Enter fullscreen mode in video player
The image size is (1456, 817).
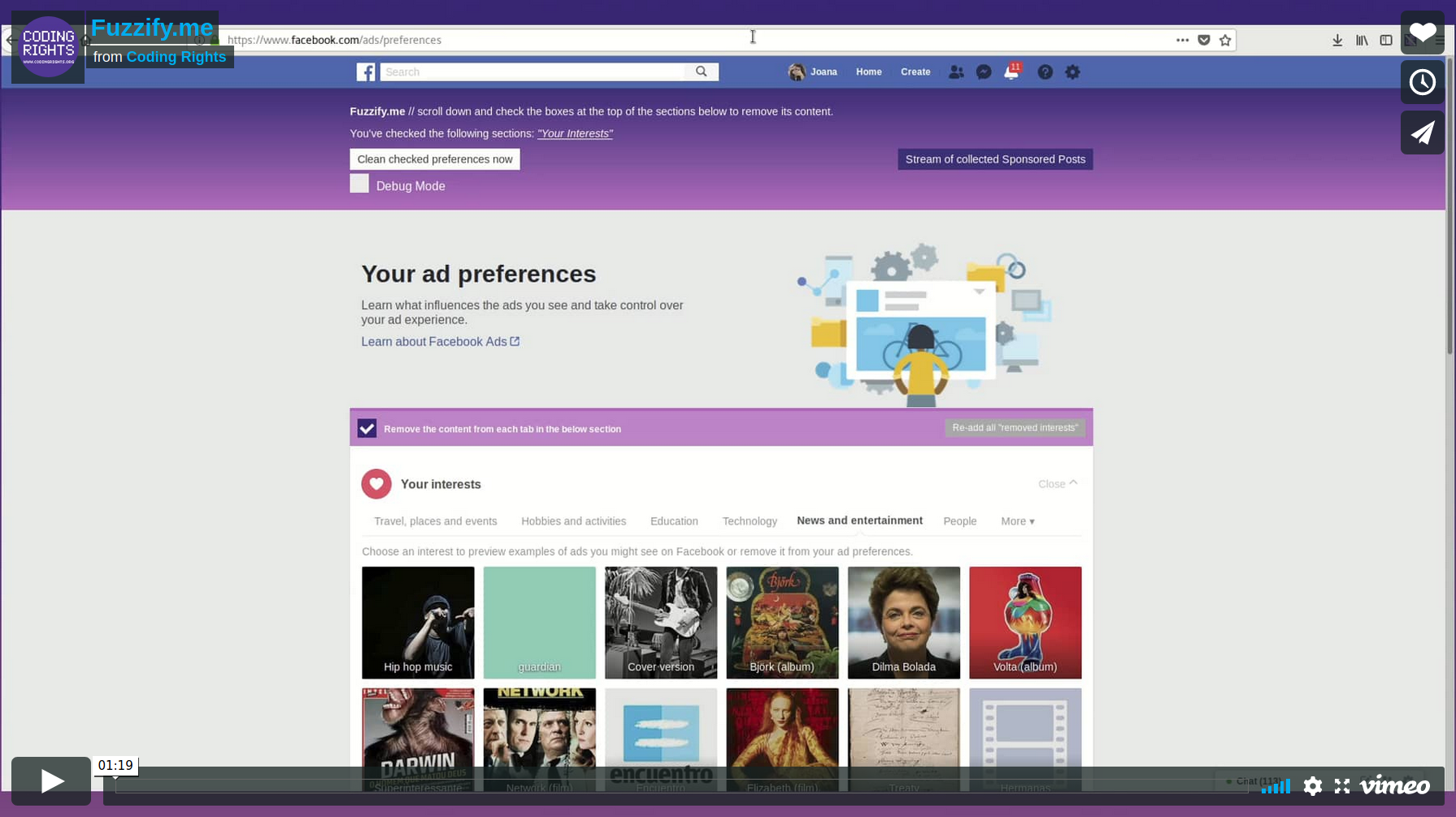(1342, 786)
